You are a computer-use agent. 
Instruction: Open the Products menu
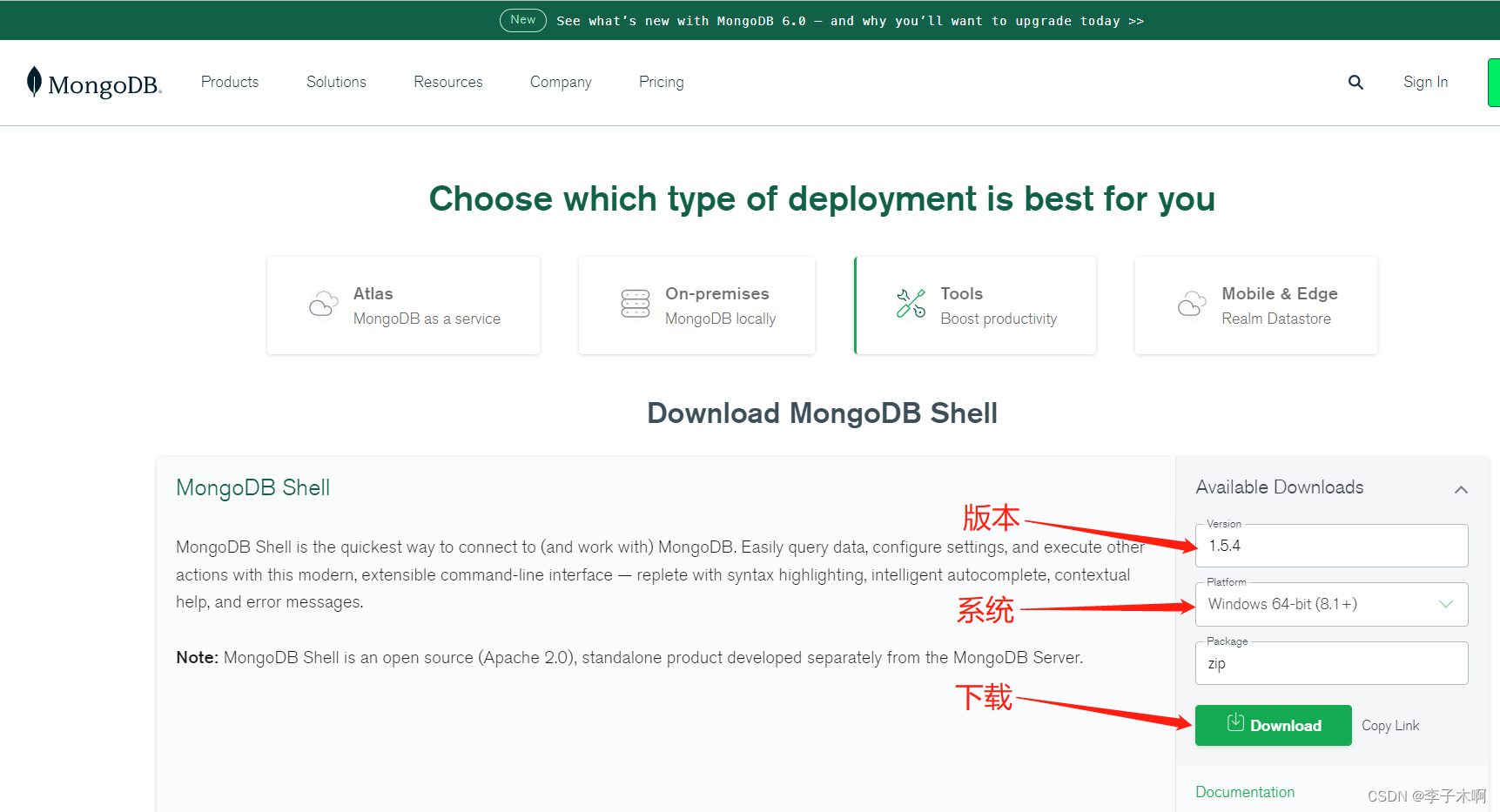[230, 82]
